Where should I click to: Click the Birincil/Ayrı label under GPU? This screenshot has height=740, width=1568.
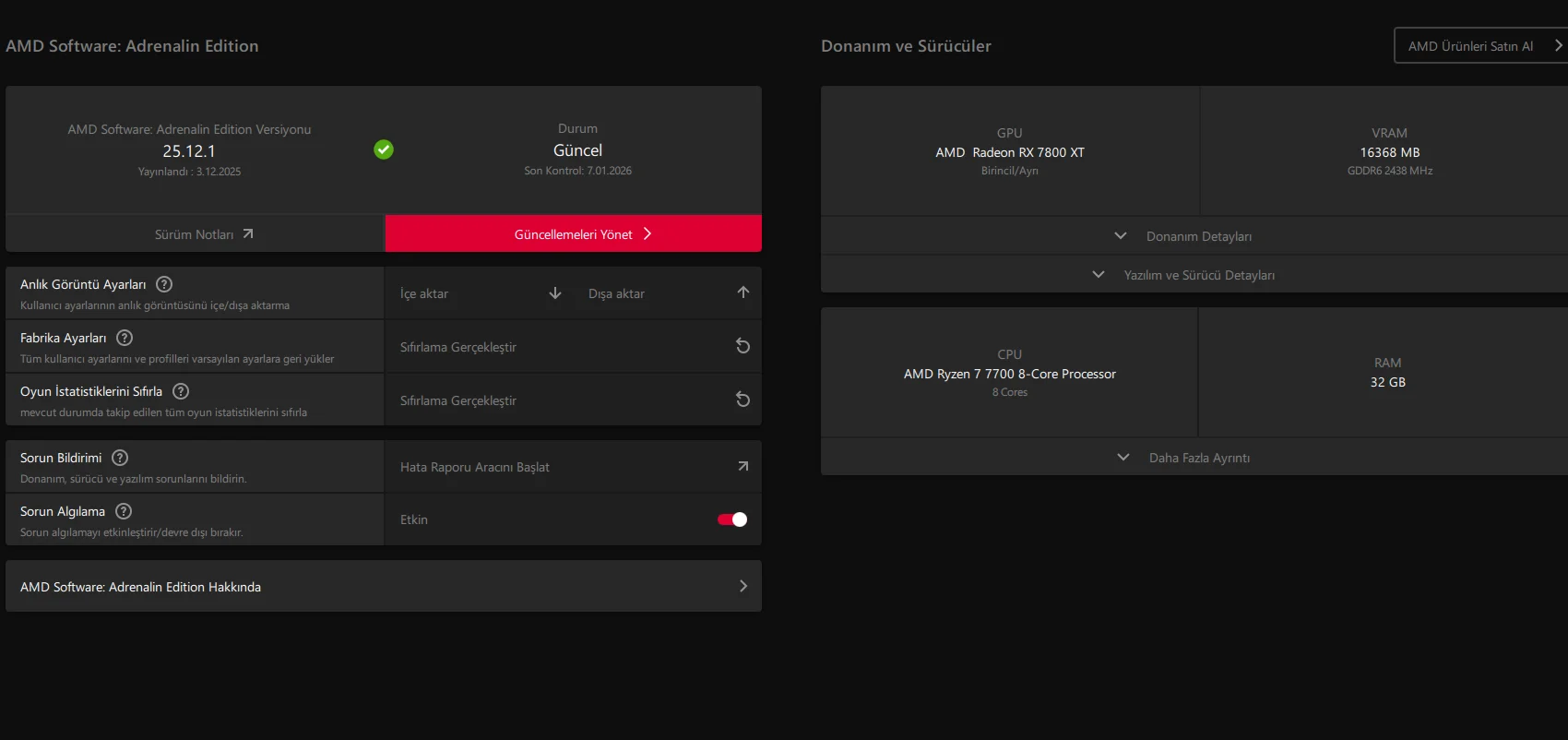pos(1010,171)
